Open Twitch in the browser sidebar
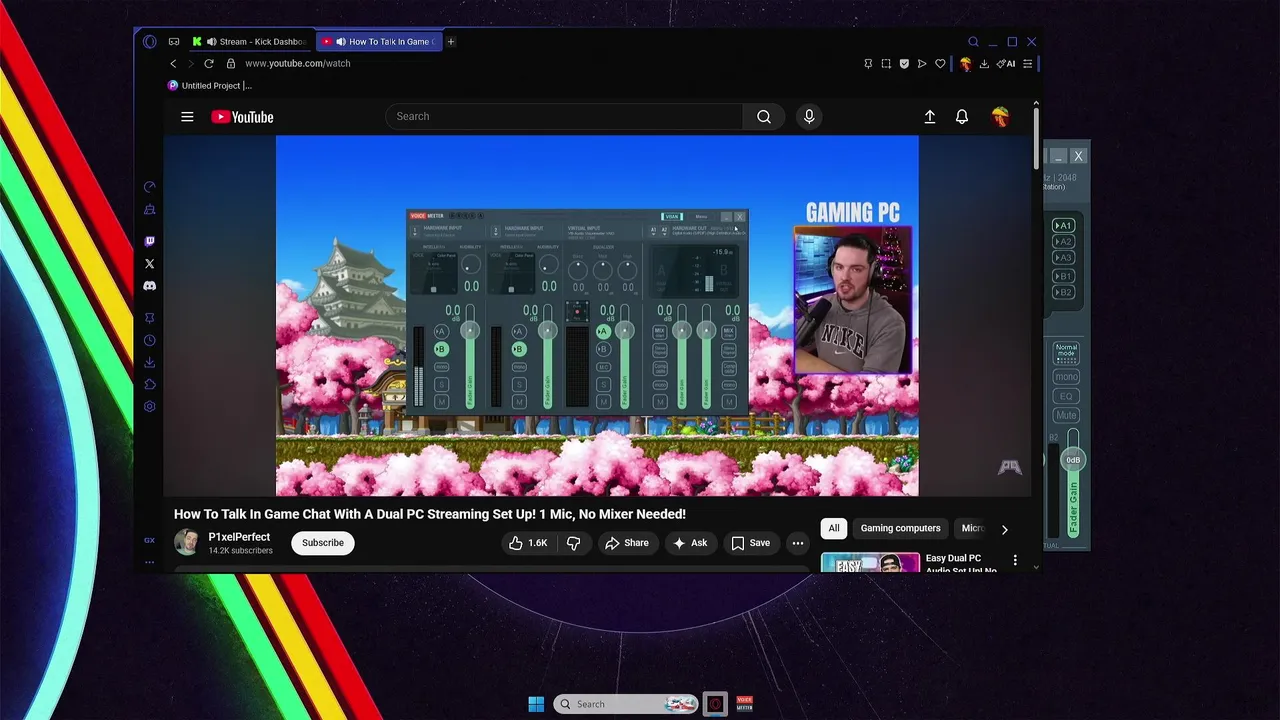1280x720 pixels. [150, 241]
